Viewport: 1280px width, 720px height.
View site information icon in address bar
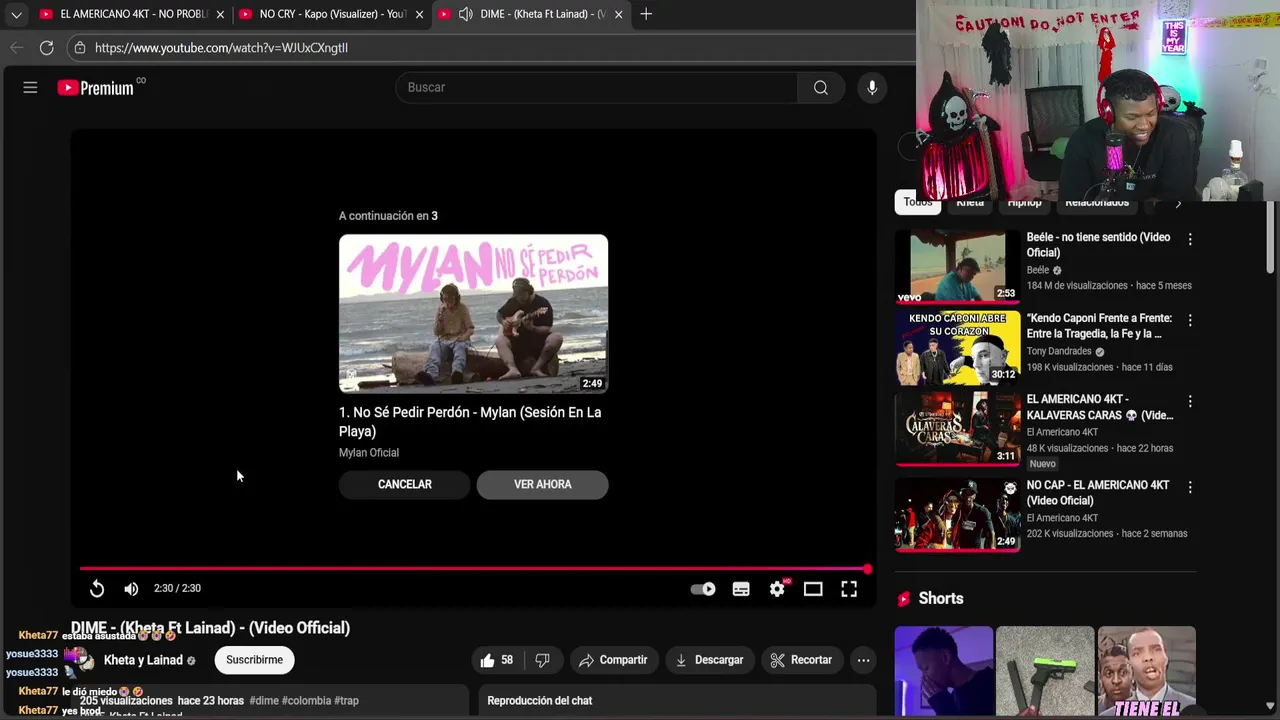[79, 47]
